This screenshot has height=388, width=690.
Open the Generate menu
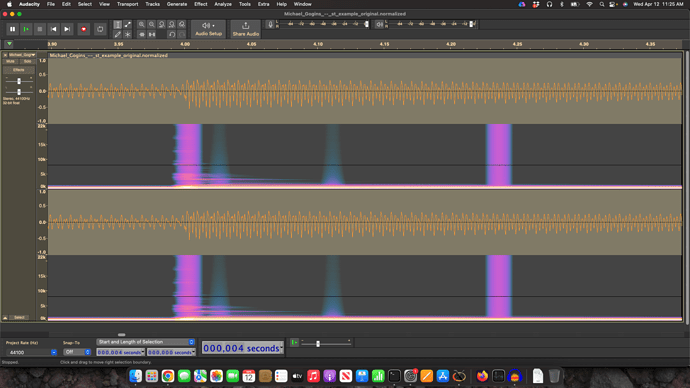176,4
